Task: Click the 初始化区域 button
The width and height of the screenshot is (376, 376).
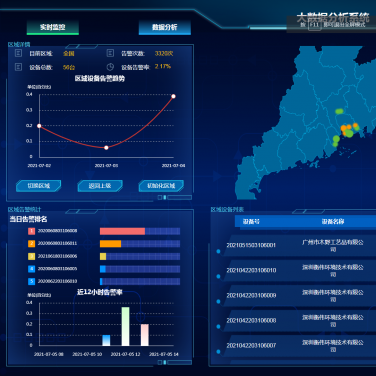Action: (161, 186)
